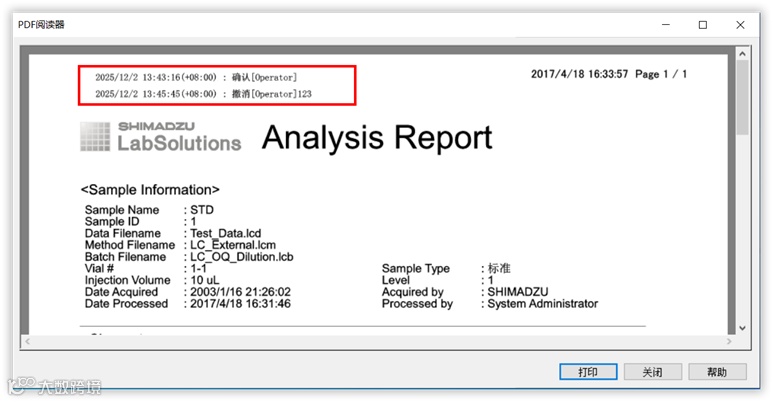Click the Sample Type value 标准
773x402 pixels.
click(499, 268)
